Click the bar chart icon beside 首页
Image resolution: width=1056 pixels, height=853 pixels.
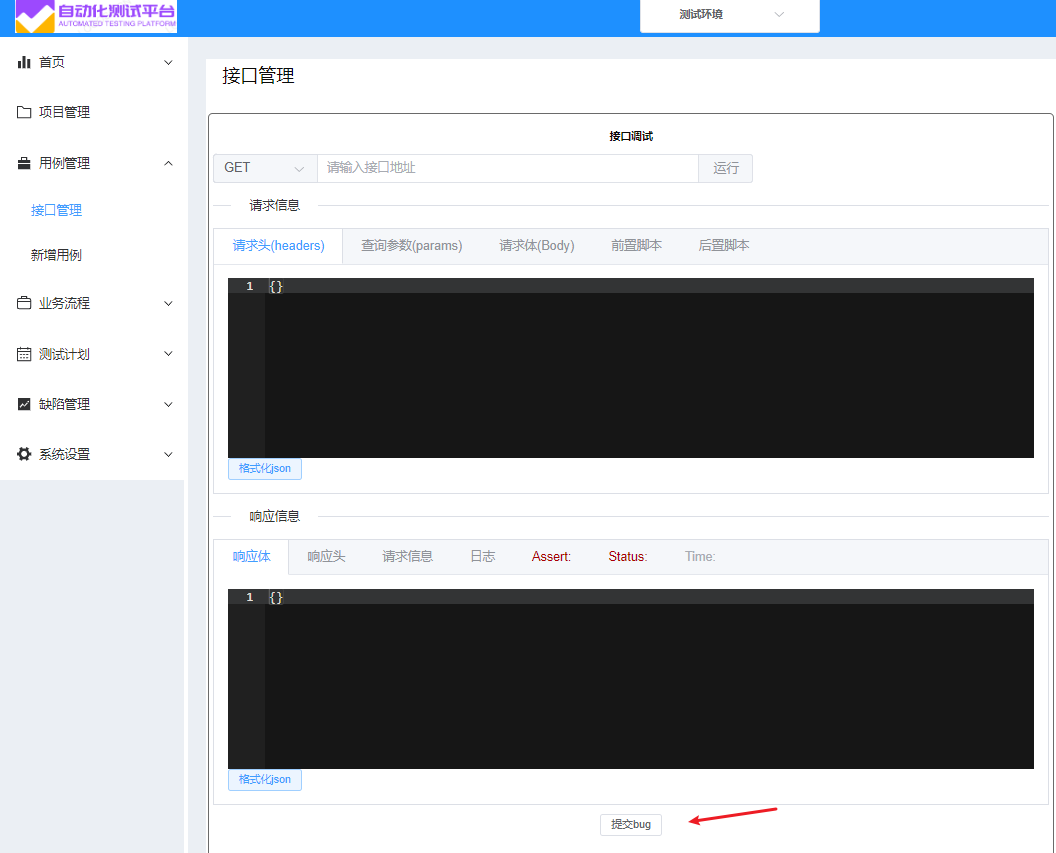tap(24, 62)
